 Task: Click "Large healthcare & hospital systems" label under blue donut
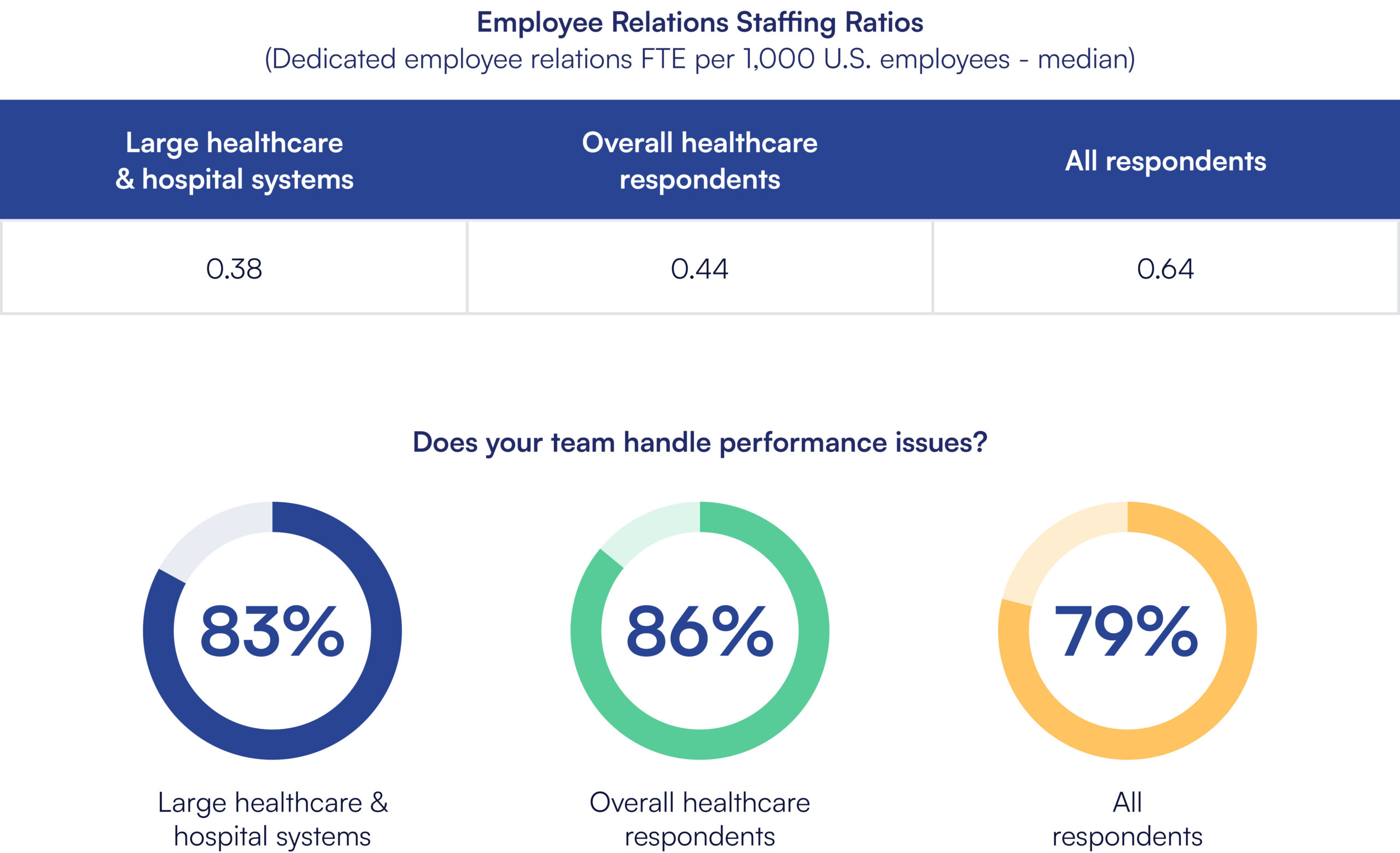(x=272, y=819)
